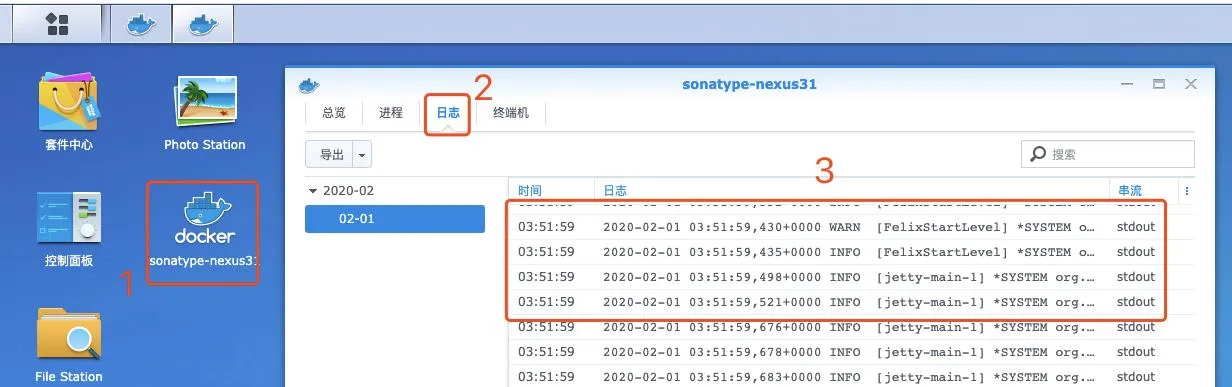
Task: Open the column options menu beside 串流
Action: [1186, 190]
